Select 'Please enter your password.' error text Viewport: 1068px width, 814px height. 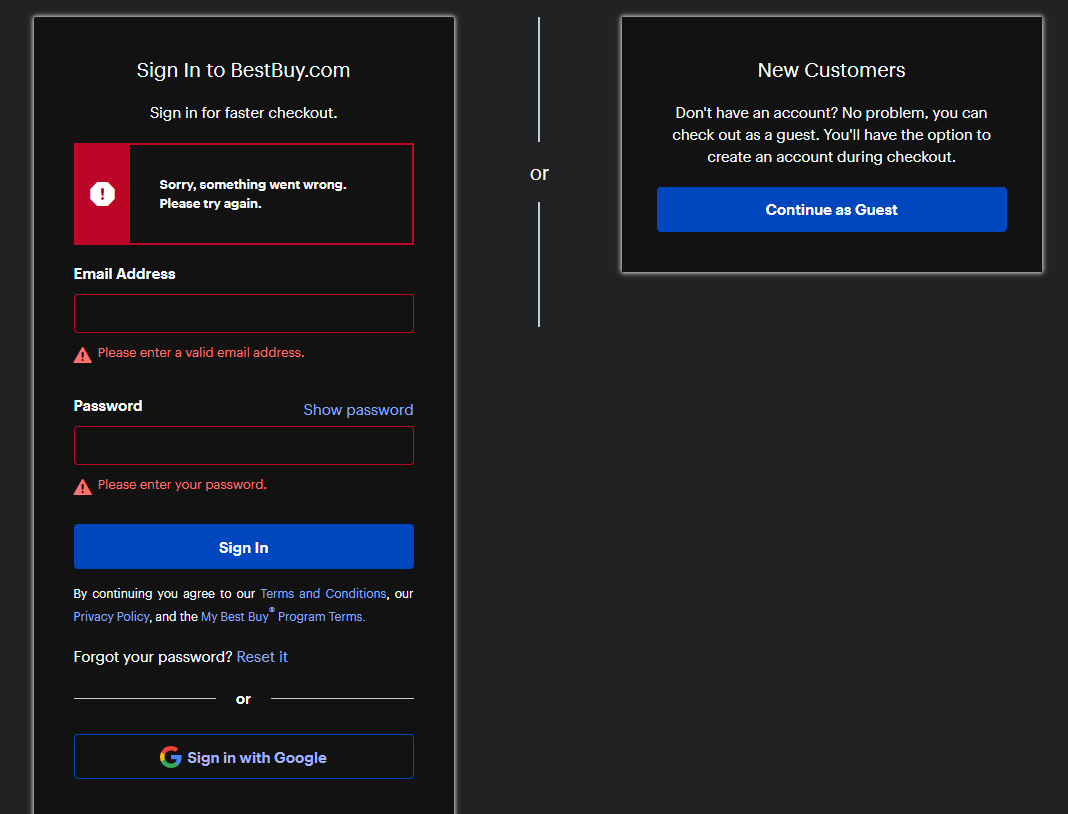point(182,484)
